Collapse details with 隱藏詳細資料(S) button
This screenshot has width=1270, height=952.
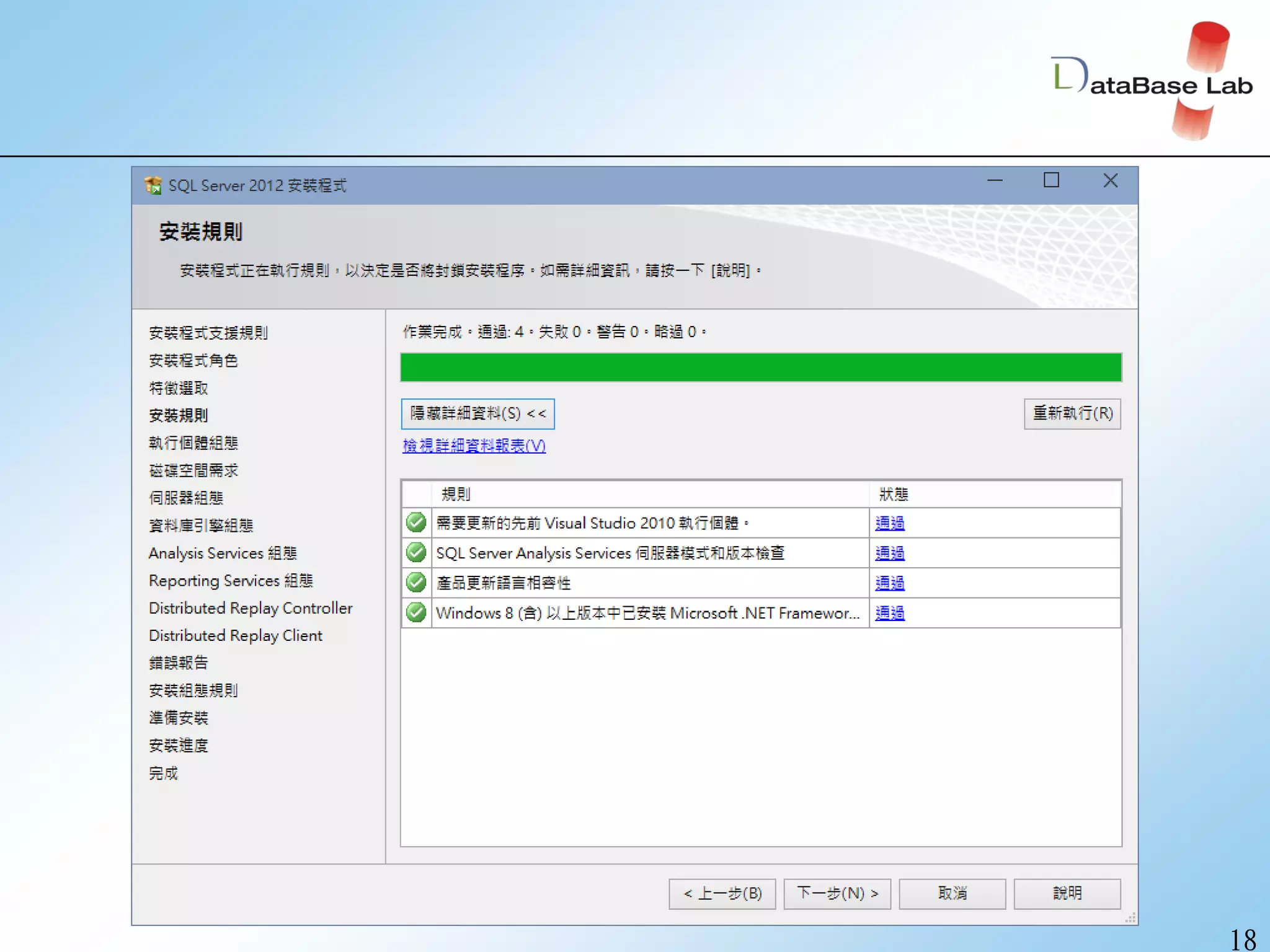[477, 413]
